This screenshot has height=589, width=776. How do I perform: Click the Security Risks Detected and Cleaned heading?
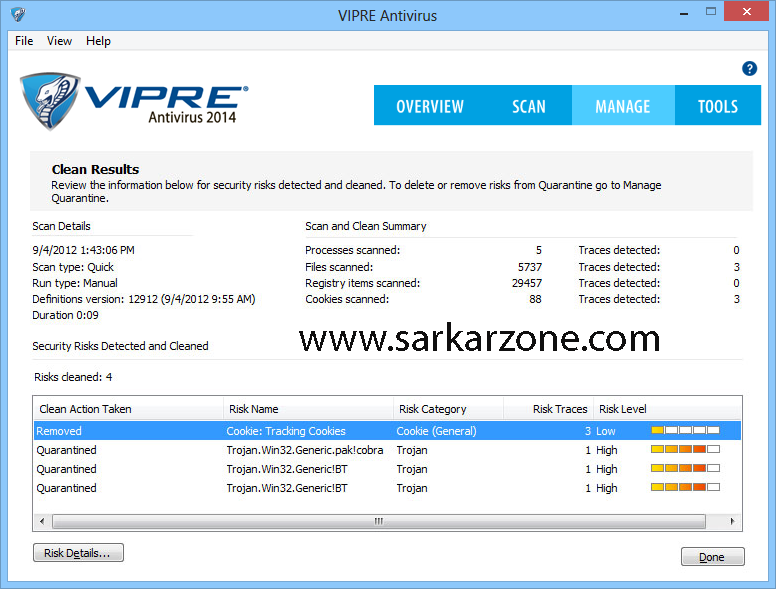pos(120,346)
